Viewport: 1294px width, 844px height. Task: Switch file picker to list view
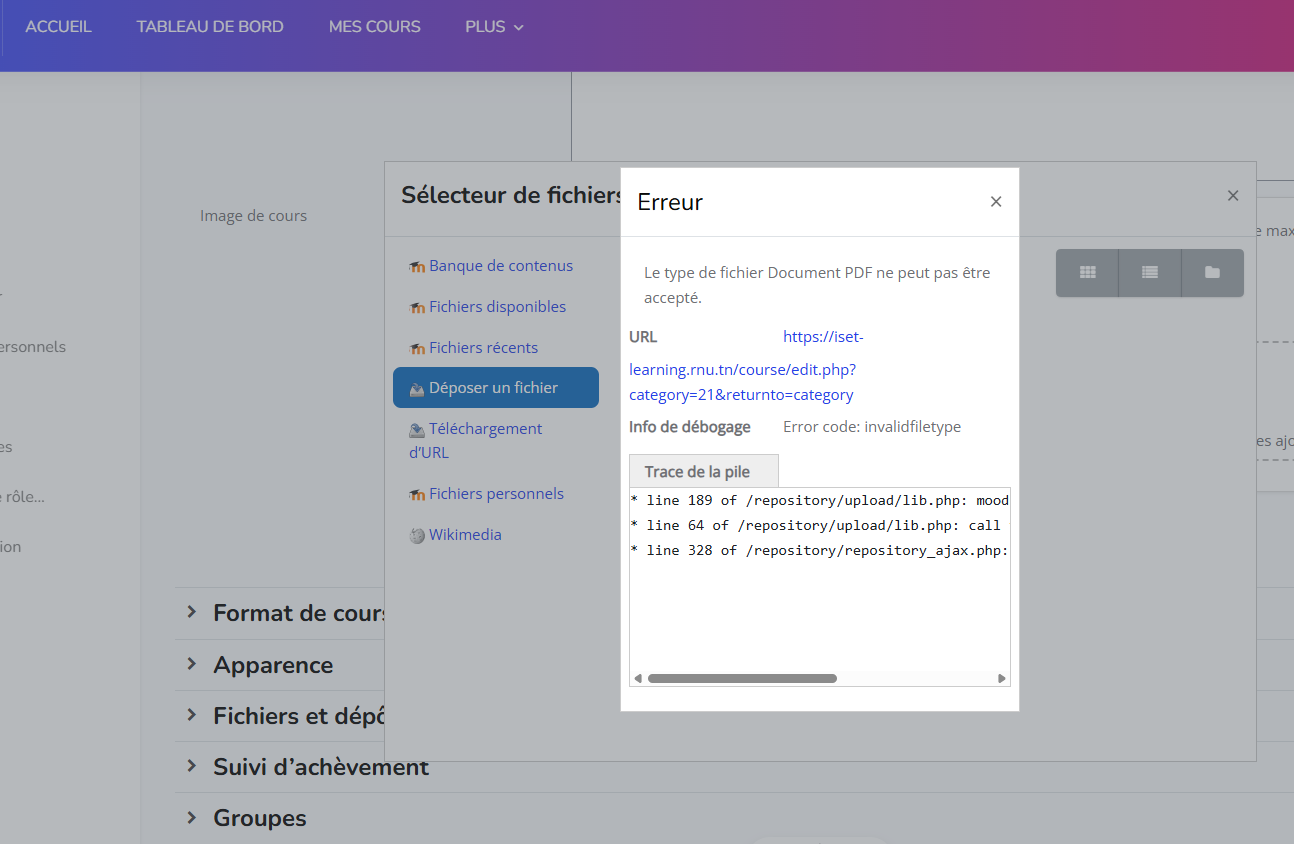click(1150, 273)
